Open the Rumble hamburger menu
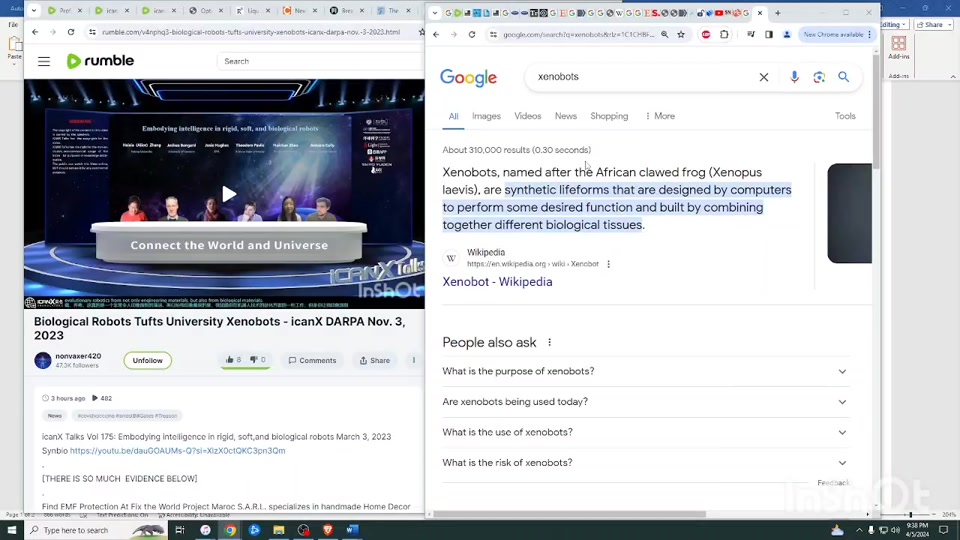The width and height of the screenshot is (960, 540). (44, 61)
